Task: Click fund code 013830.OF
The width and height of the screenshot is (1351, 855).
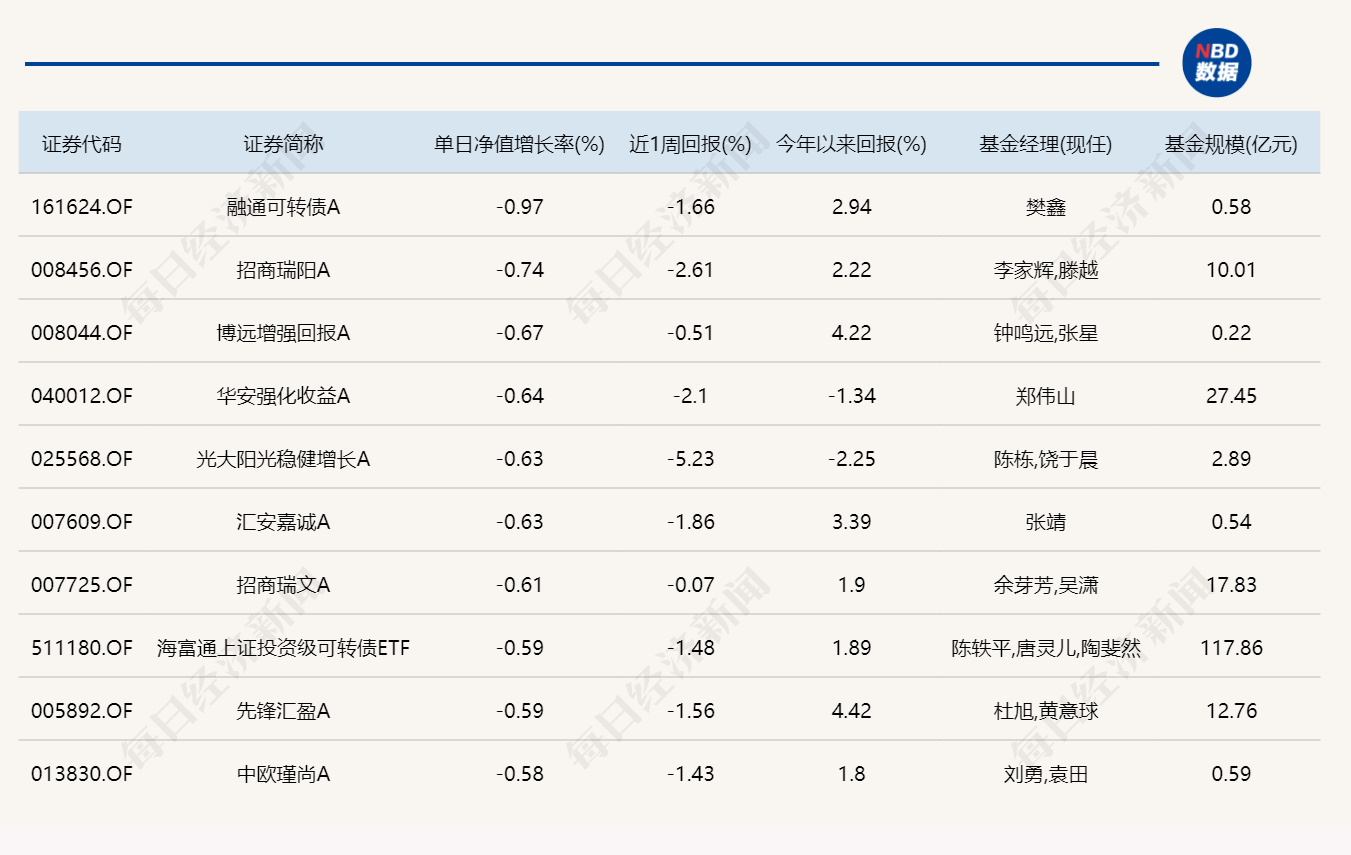Action: tap(82, 774)
